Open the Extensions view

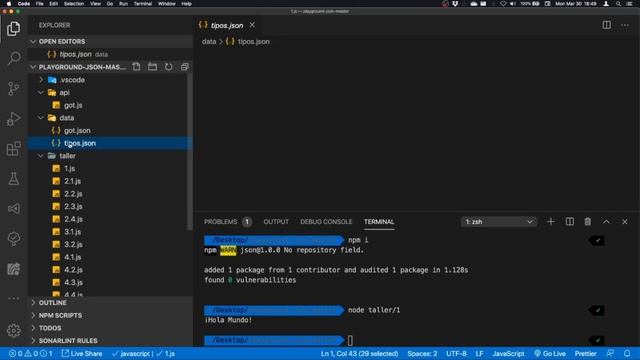tap(13, 149)
